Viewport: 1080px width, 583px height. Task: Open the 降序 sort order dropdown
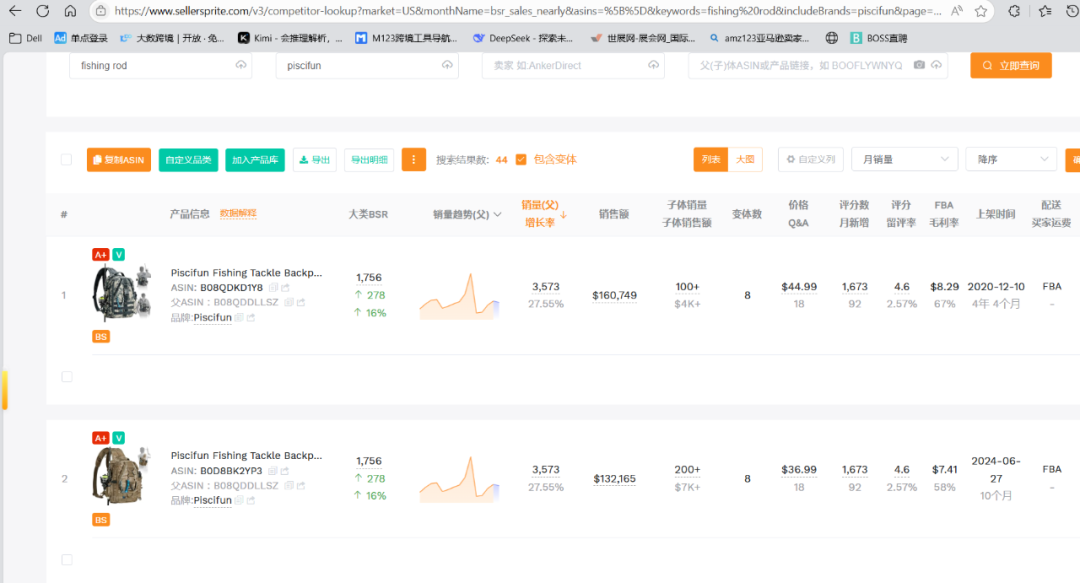click(x=1010, y=160)
